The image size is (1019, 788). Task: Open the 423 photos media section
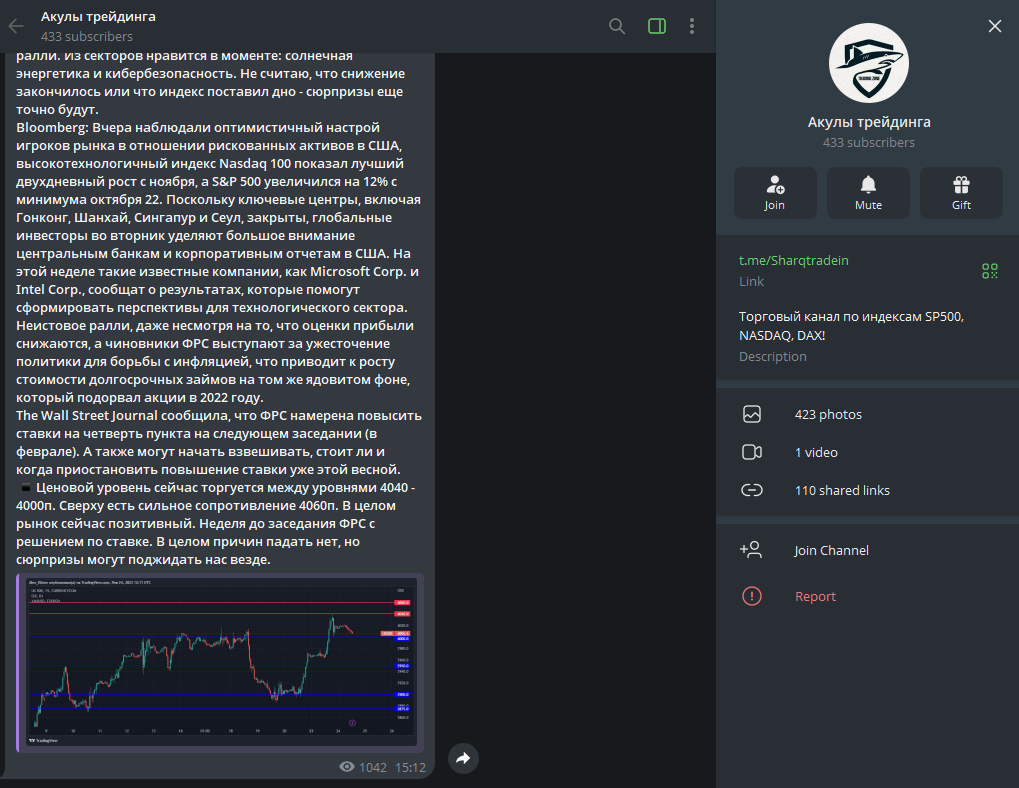click(868, 414)
